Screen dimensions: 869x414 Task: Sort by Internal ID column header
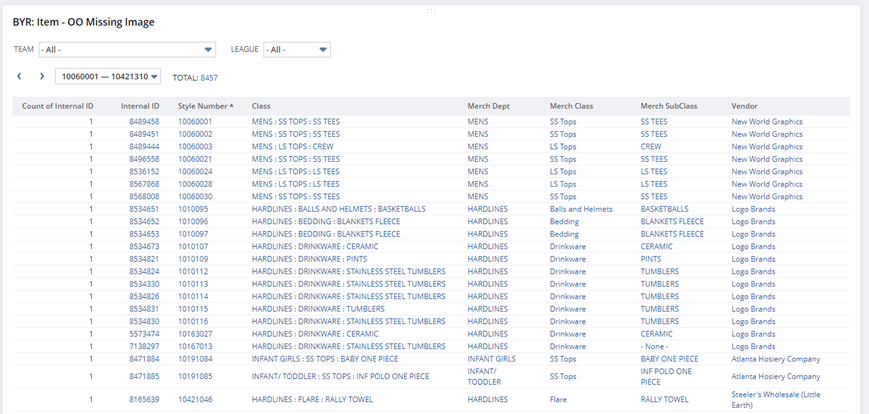(140, 106)
